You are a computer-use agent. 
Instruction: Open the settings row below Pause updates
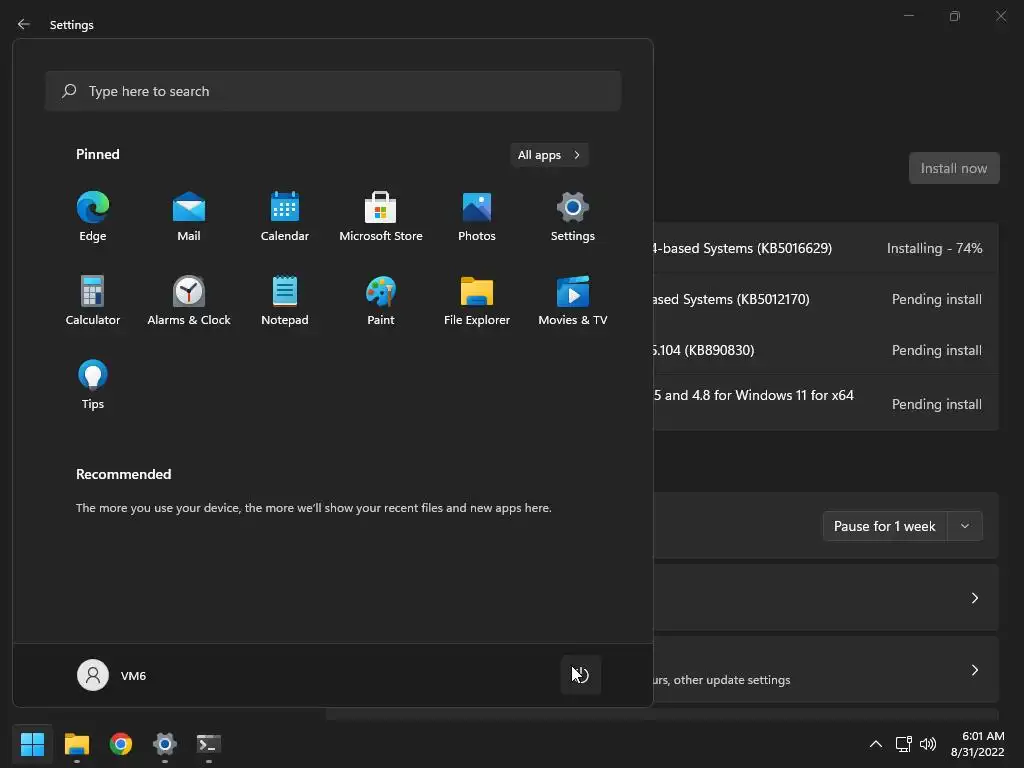tap(825, 598)
